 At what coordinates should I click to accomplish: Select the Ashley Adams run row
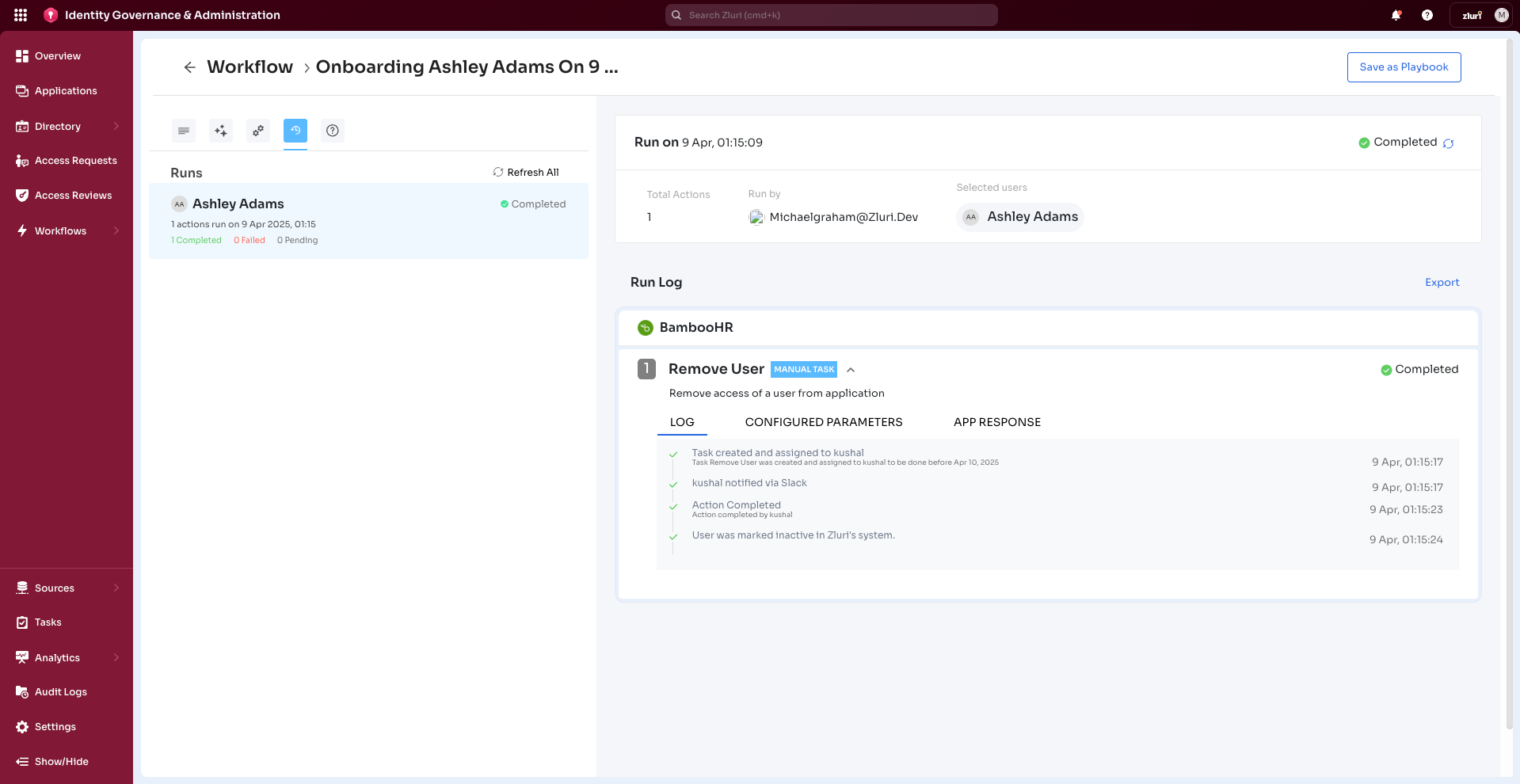pos(368,221)
